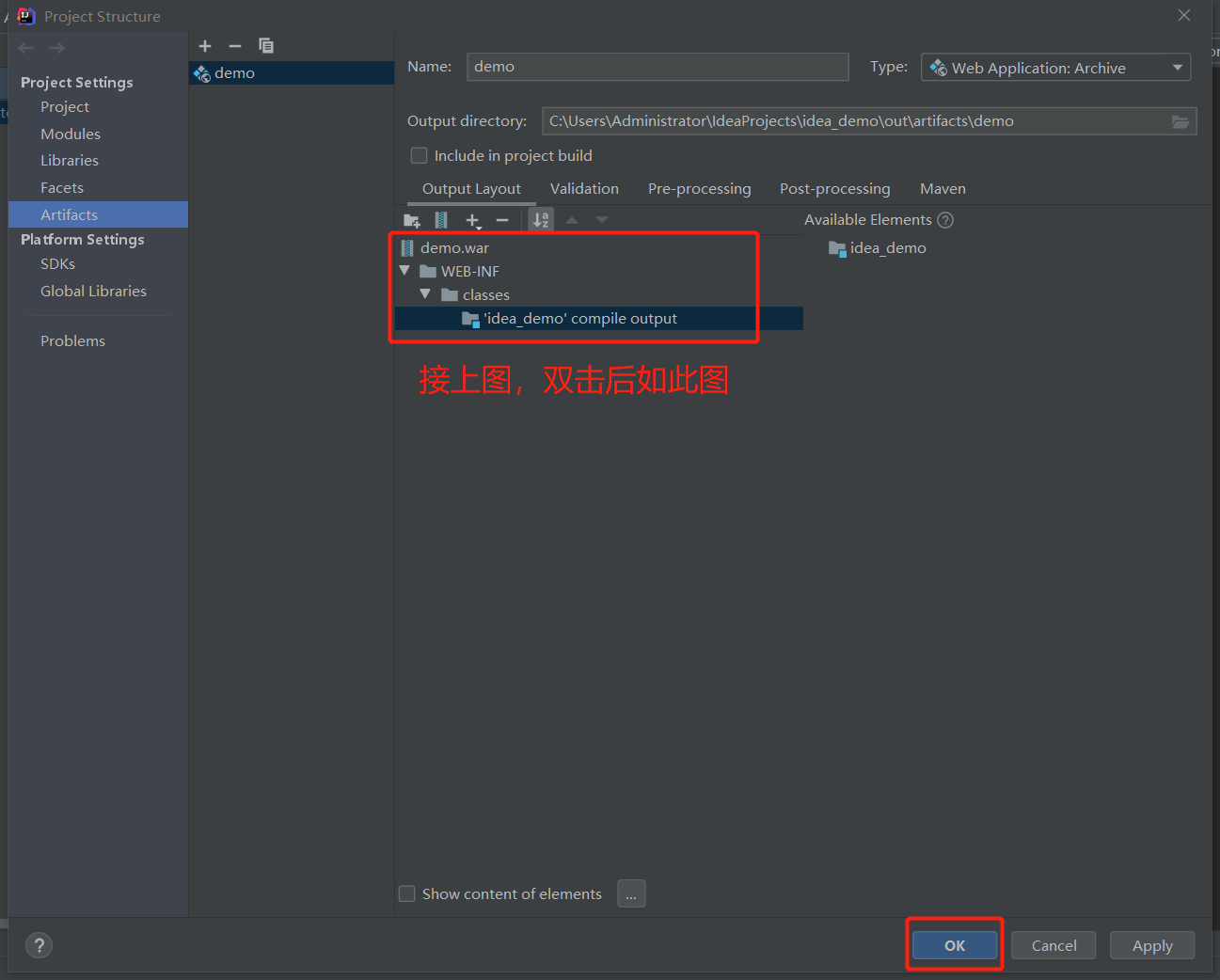The image size is (1220, 980).
Task: Toggle Include in project build checkbox
Action: coord(420,155)
